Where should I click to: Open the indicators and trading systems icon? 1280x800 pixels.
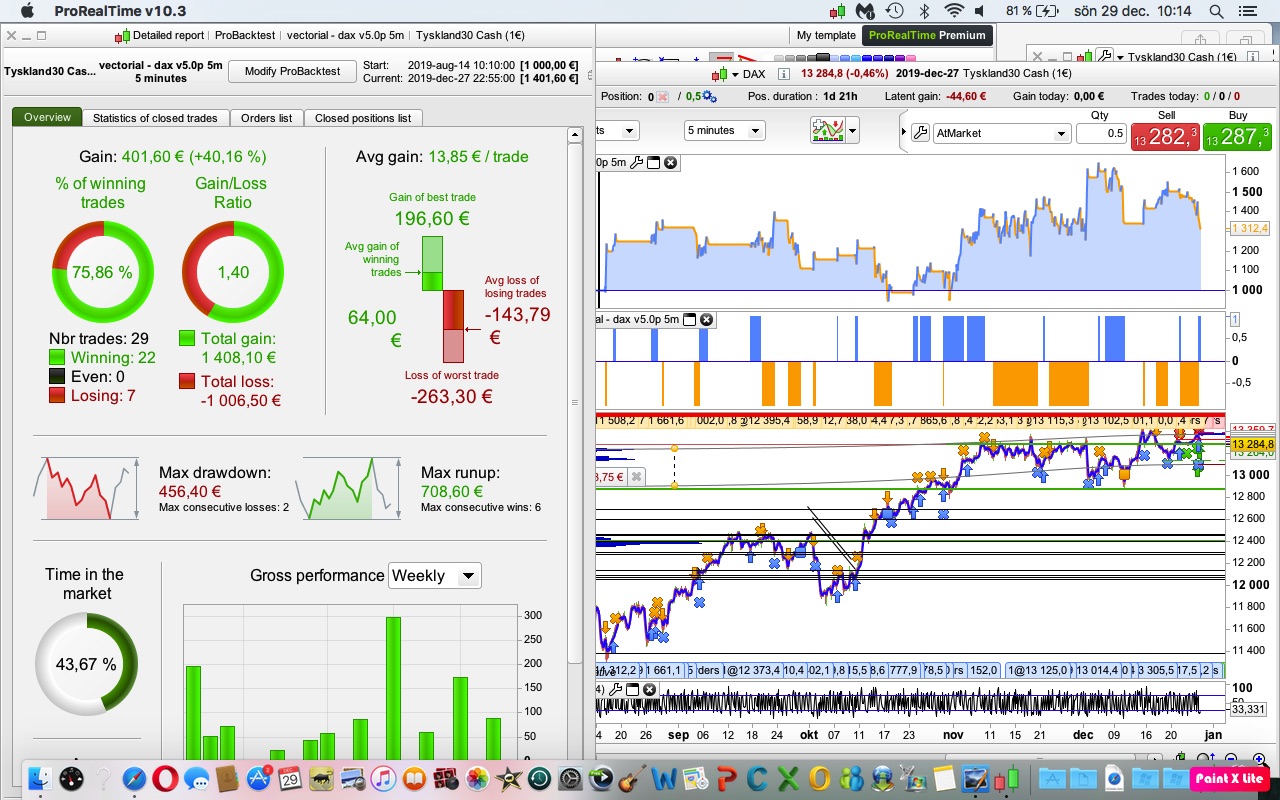827,130
